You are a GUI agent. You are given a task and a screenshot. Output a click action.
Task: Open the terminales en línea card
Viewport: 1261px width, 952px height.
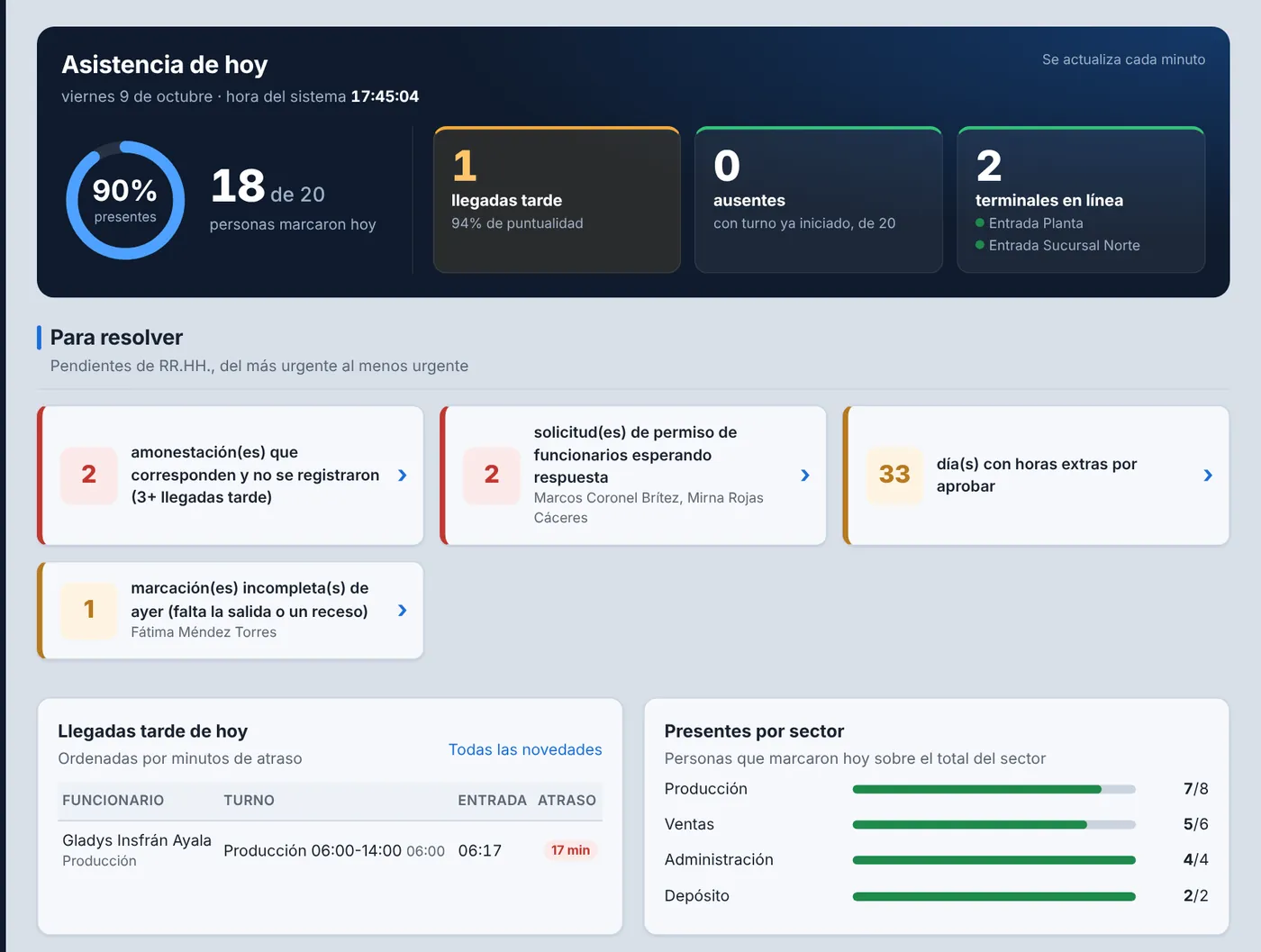[1081, 200]
